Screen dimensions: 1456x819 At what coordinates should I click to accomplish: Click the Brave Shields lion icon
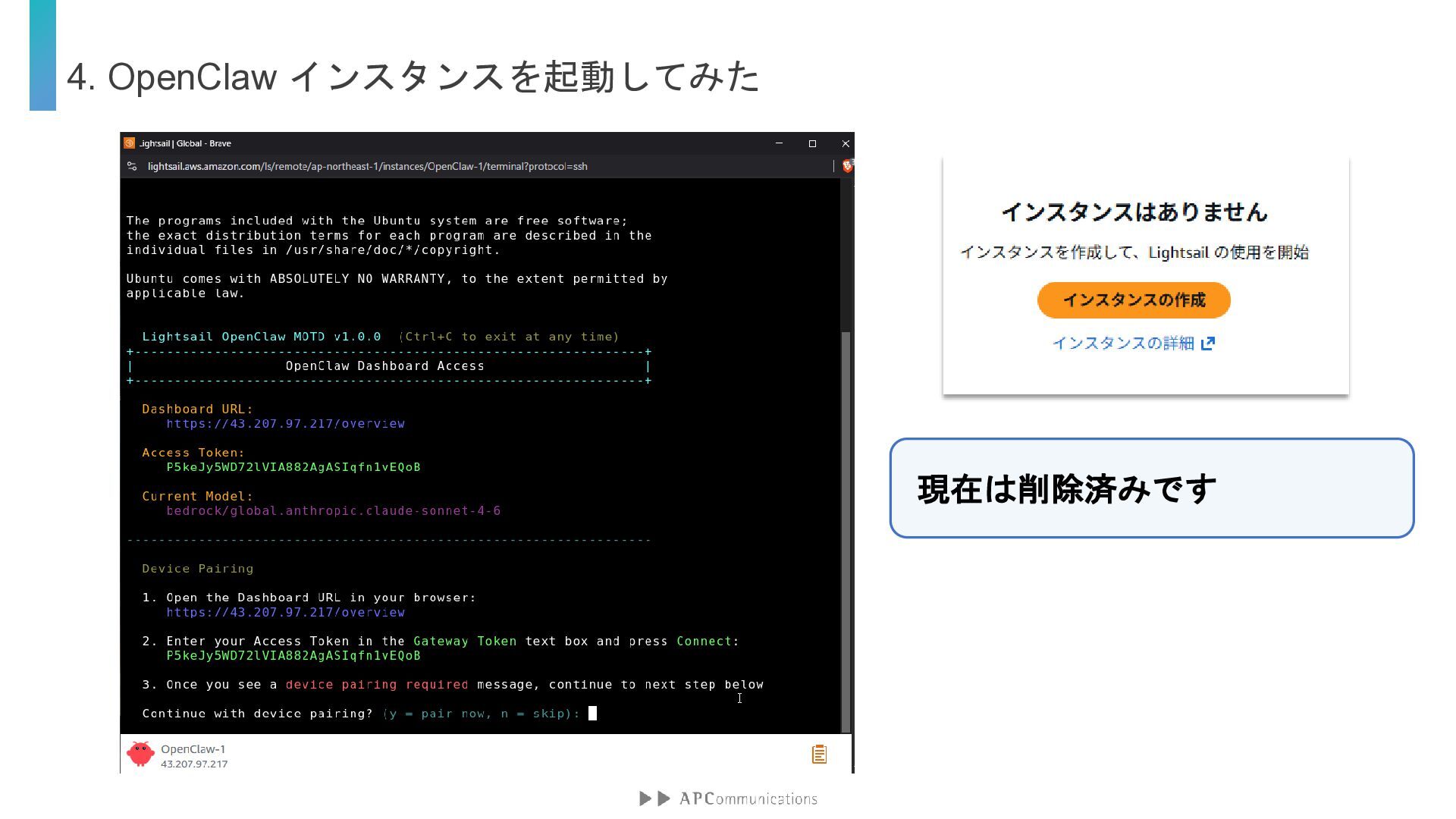coord(847,166)
